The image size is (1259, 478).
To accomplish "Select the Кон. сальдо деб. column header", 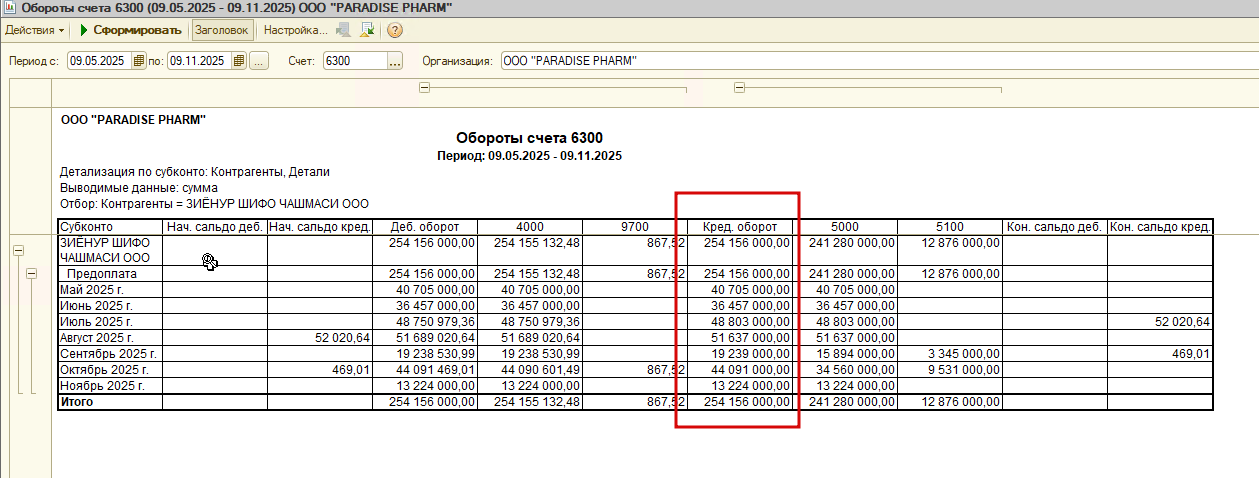I will click(x=1055, y=226).
